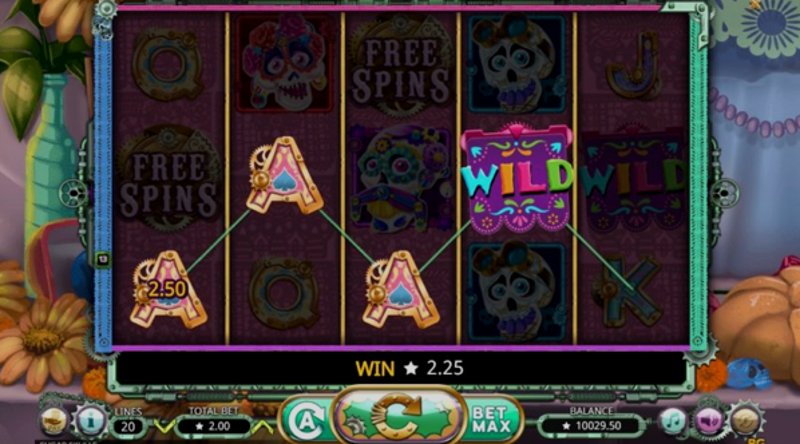Viewport: 800px width, 444px height.
Task: Select the total bet 2.00 field
Action: (214, 426)
